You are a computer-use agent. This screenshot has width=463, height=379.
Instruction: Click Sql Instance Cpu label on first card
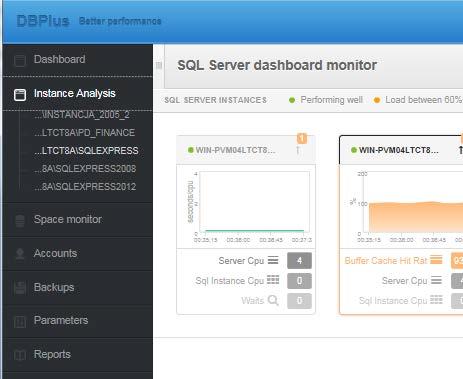(x=230, y=281)
